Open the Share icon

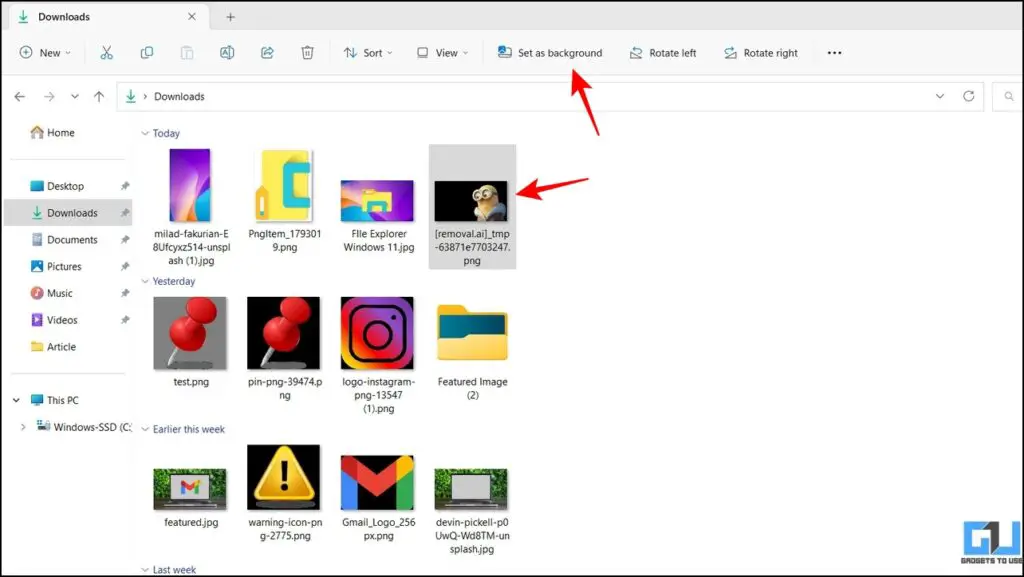267,52
